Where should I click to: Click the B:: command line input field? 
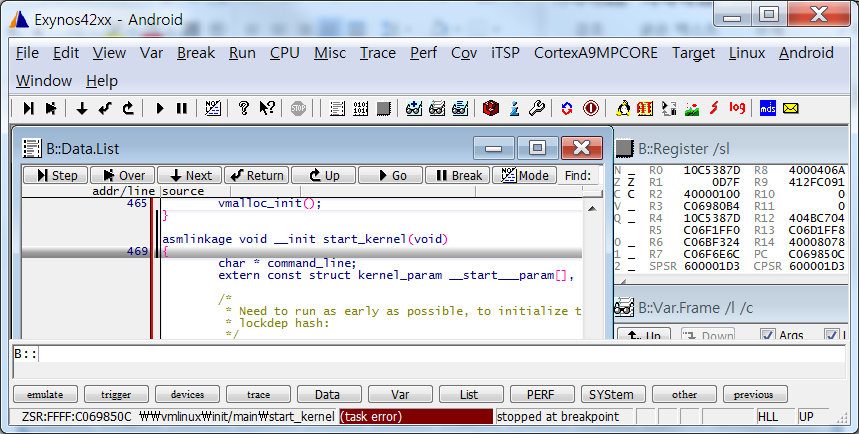pyautogui.click(x=440, y=355)
